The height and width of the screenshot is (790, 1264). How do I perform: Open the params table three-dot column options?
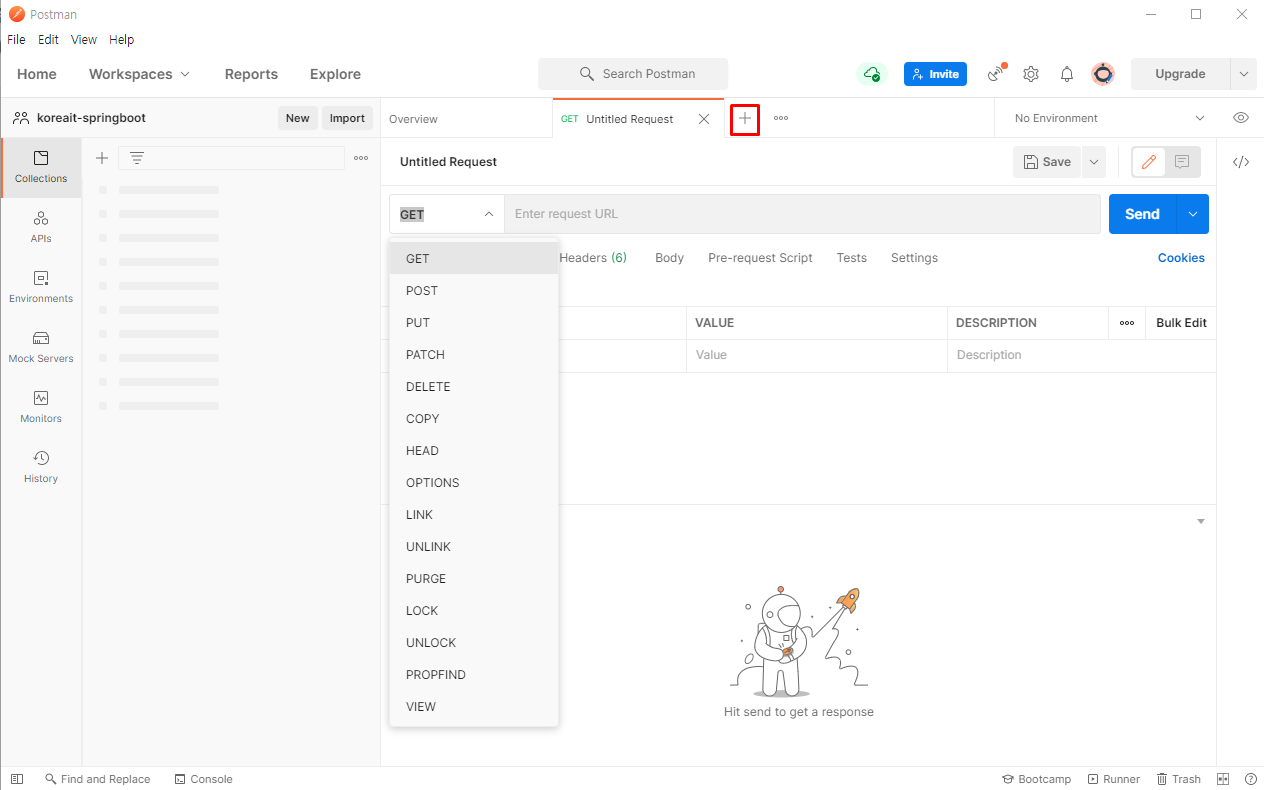tap(1127, 323)
